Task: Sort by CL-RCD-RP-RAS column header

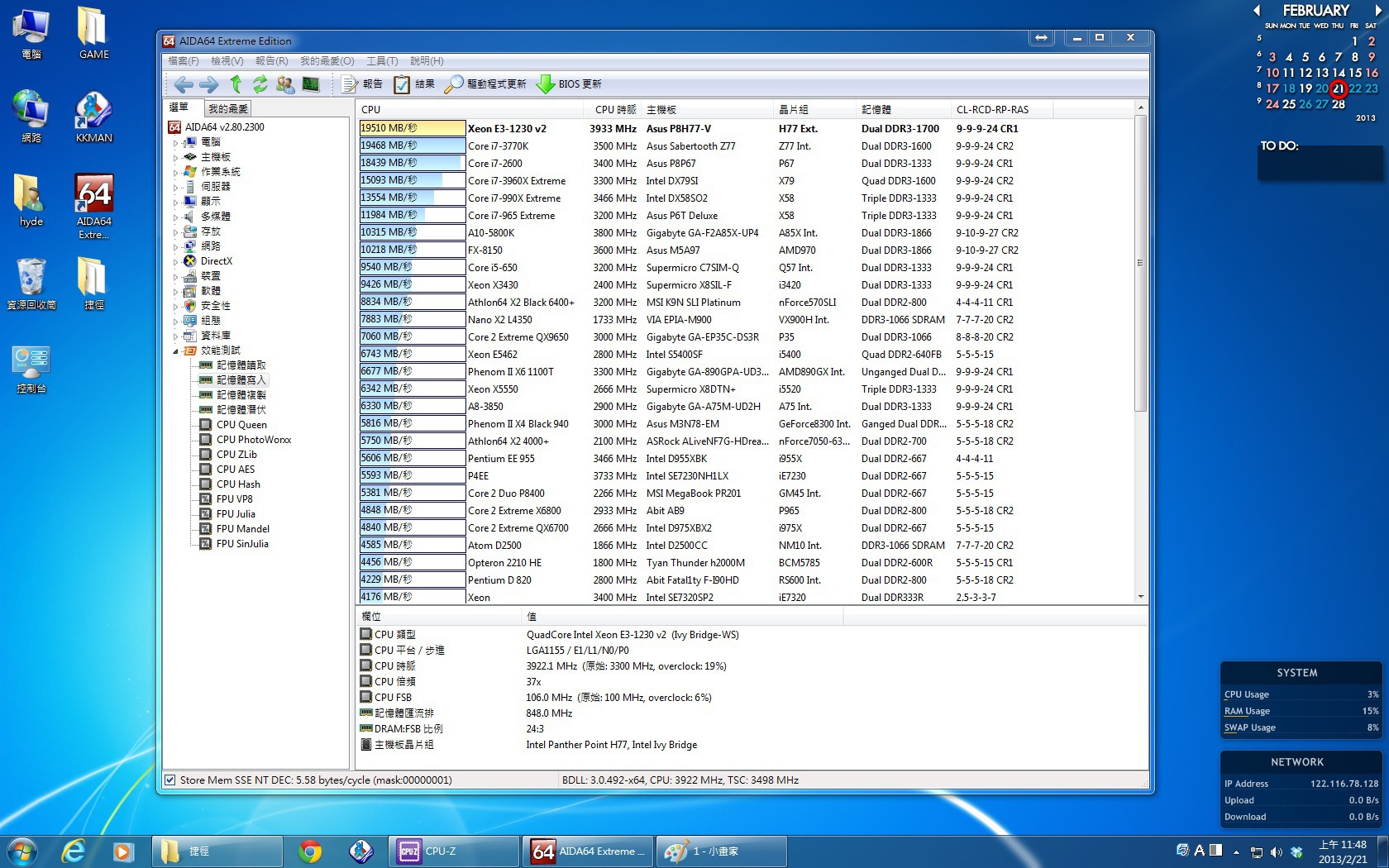Action: tap(1003, 110)
